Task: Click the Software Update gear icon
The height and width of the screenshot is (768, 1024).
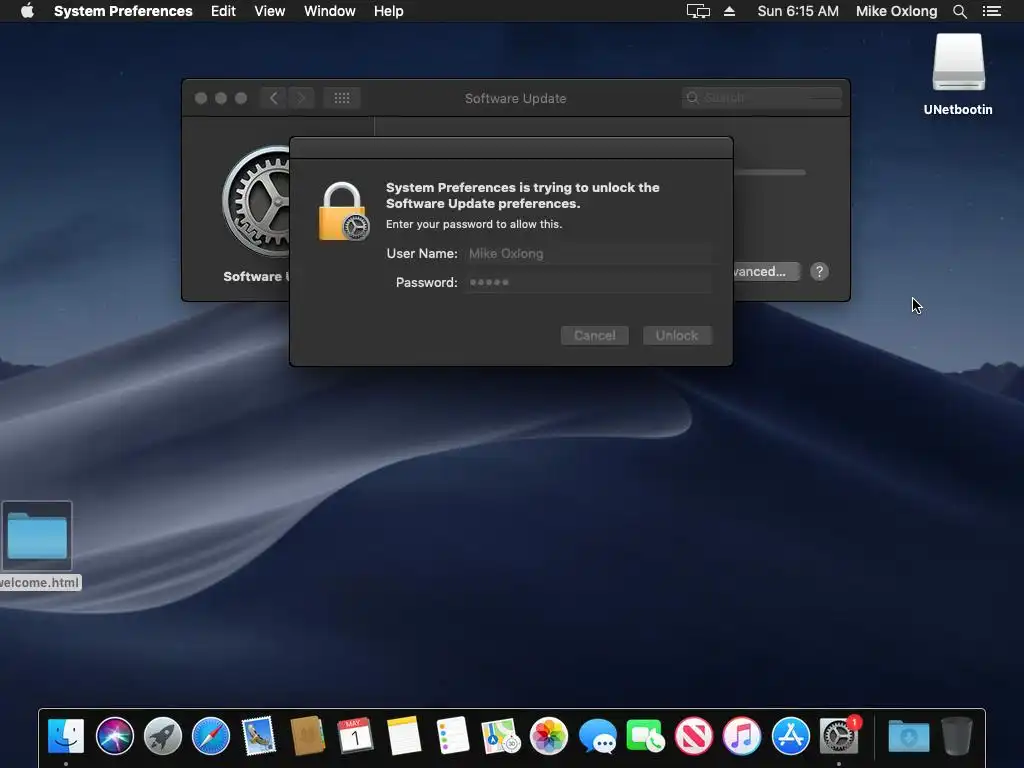Action: click(x=255, y=201)
